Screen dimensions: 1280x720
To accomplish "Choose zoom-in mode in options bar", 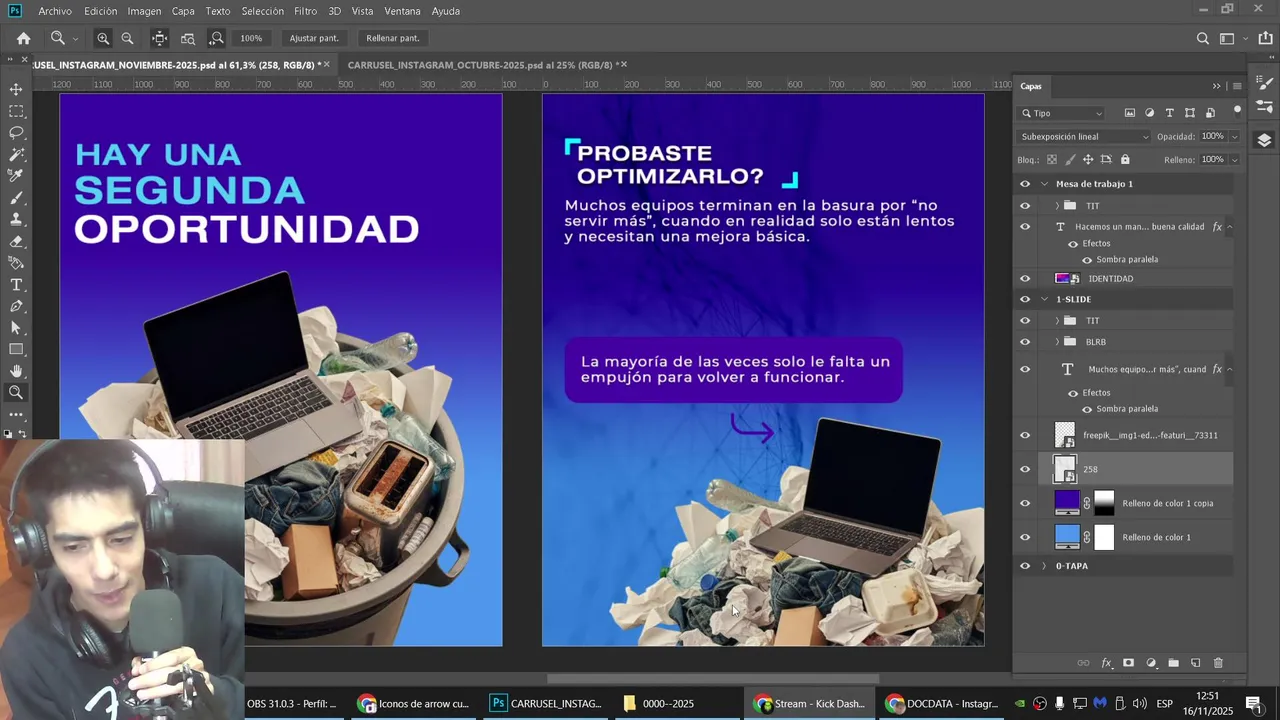I will (103, 38).
